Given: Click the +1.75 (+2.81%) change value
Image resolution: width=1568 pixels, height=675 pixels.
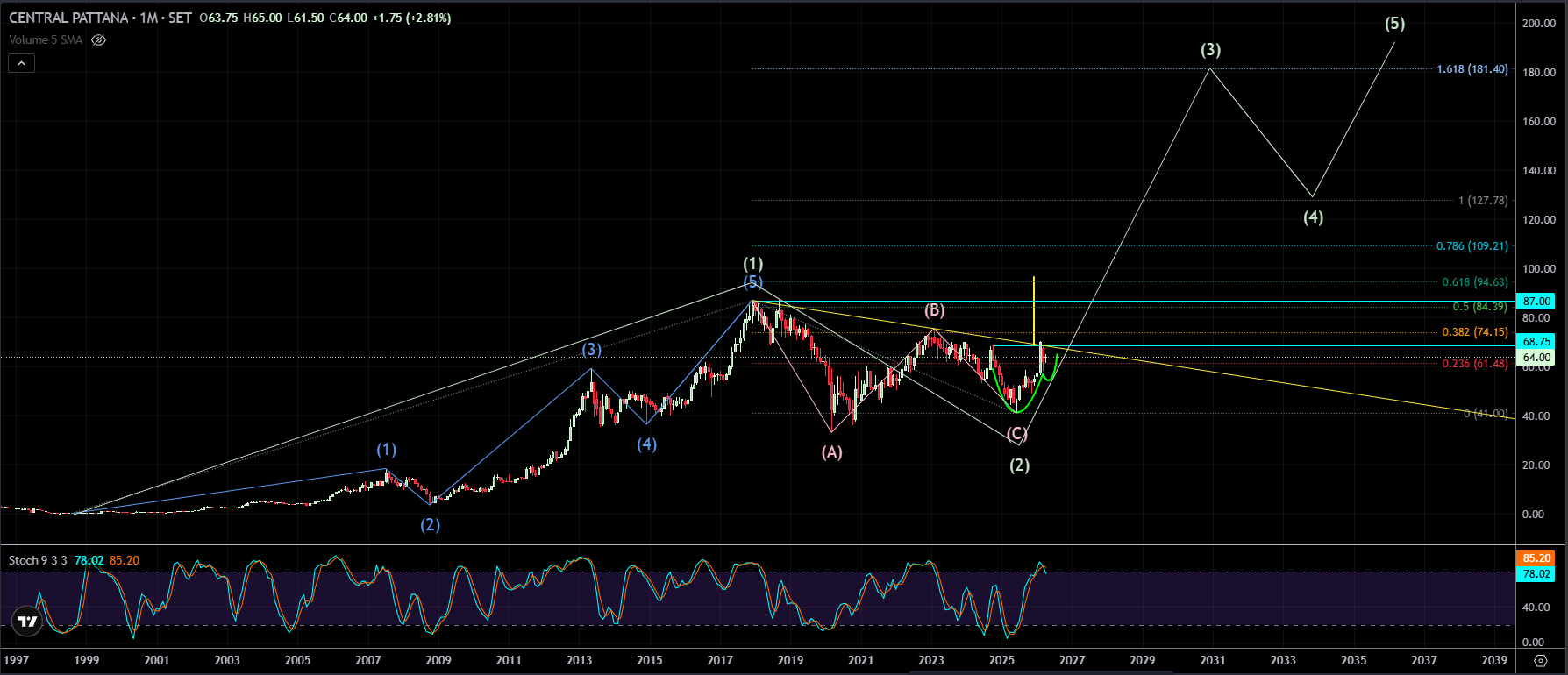Looking at the screenshot, I should pos(411,18).
